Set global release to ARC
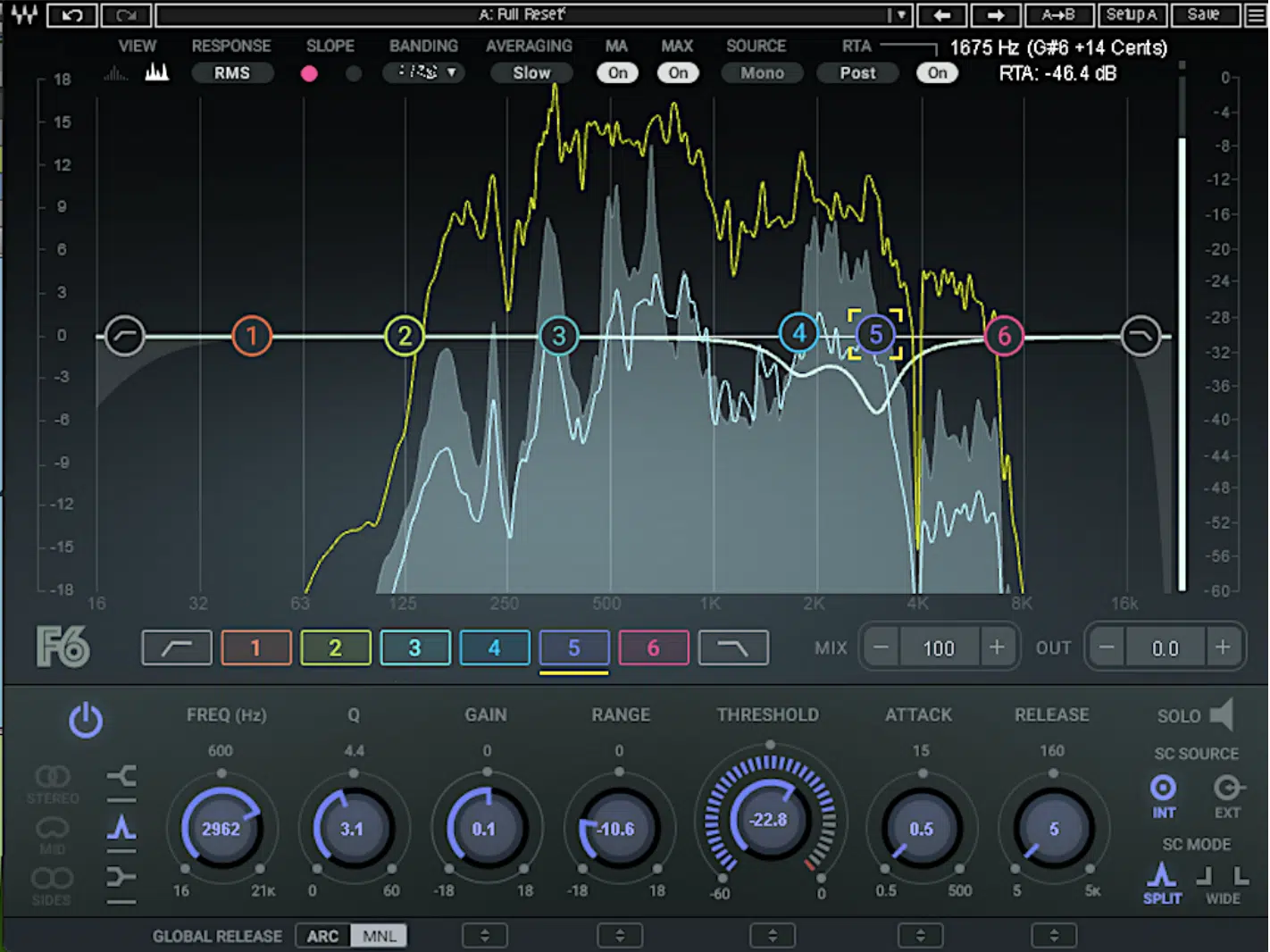Viewport: 1270px width, 952px height. 323,936
